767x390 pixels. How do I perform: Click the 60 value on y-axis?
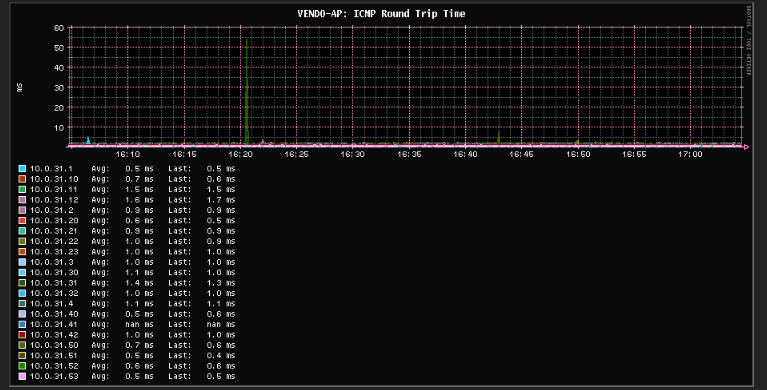point(59,28)
